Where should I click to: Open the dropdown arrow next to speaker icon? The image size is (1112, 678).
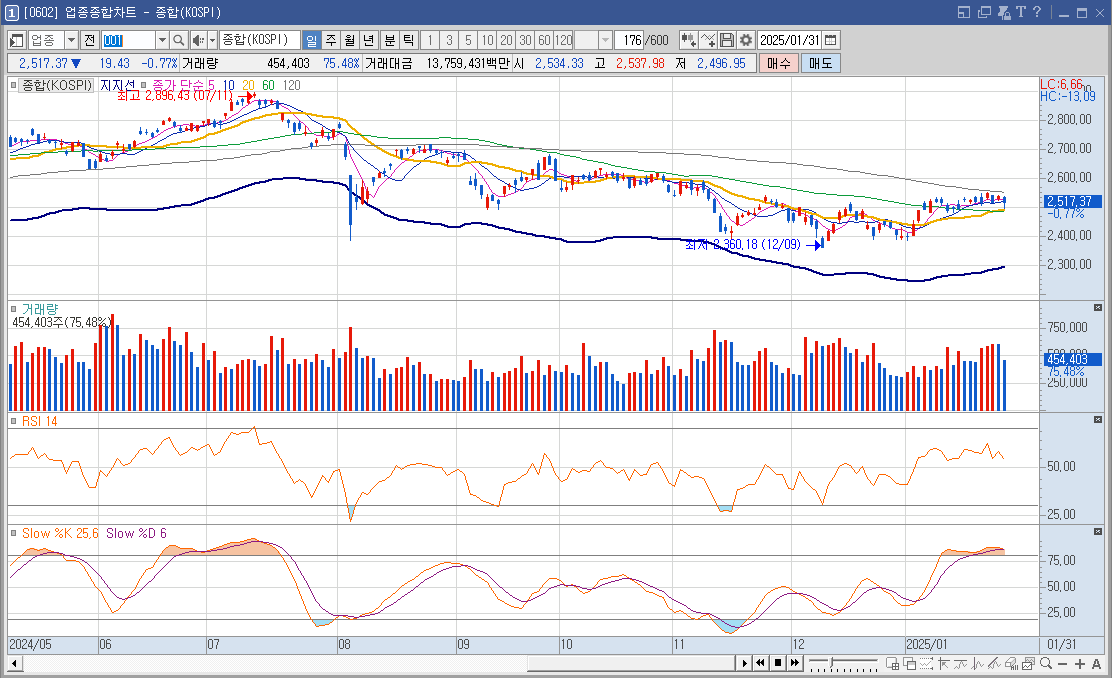click(x=212, y=40)
